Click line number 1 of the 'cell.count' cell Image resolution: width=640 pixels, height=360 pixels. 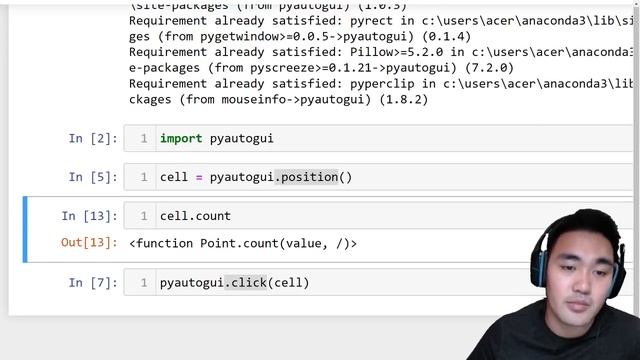(x=144, y=216)
